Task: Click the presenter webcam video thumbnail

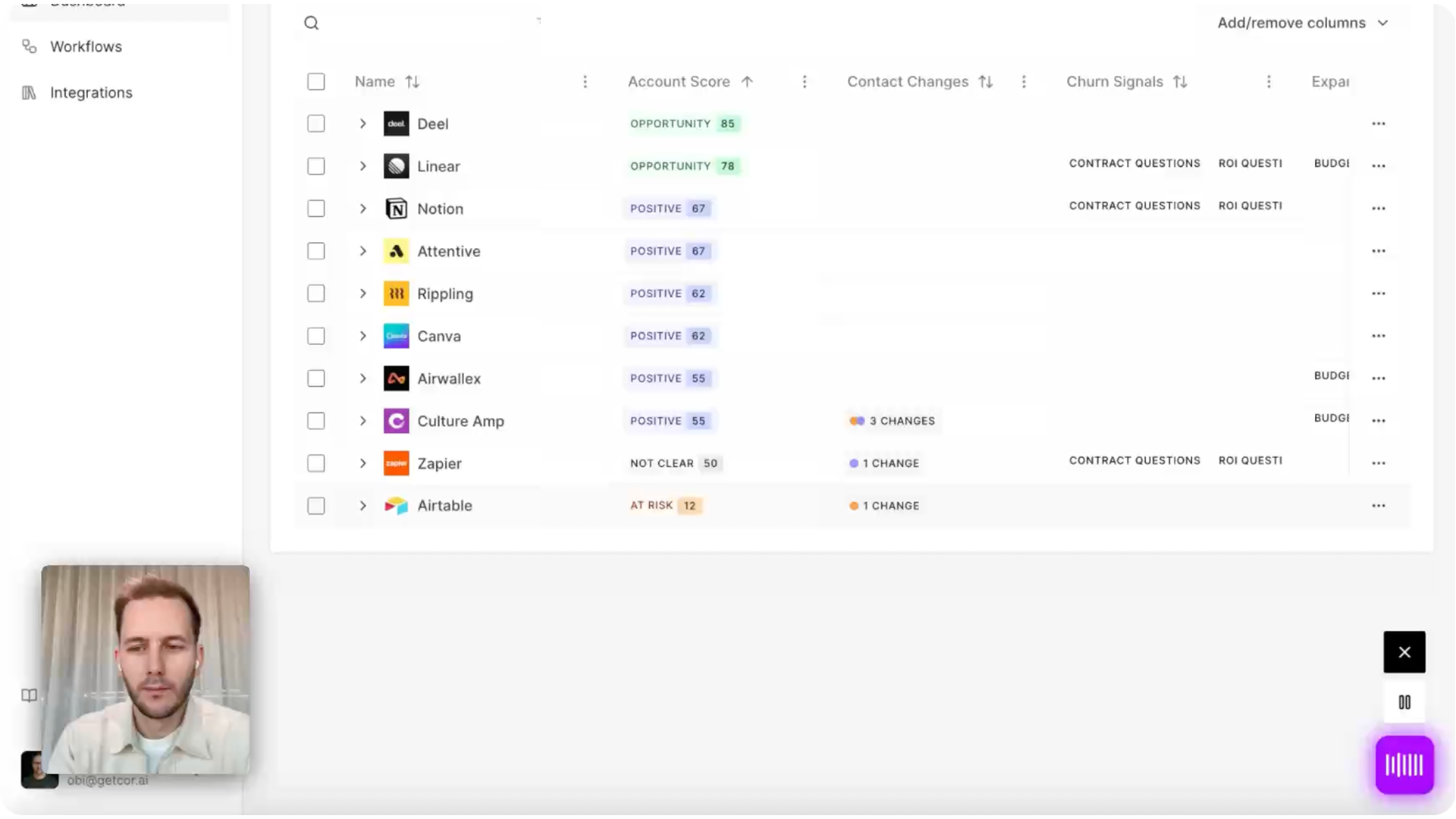Action: (146, 670)
